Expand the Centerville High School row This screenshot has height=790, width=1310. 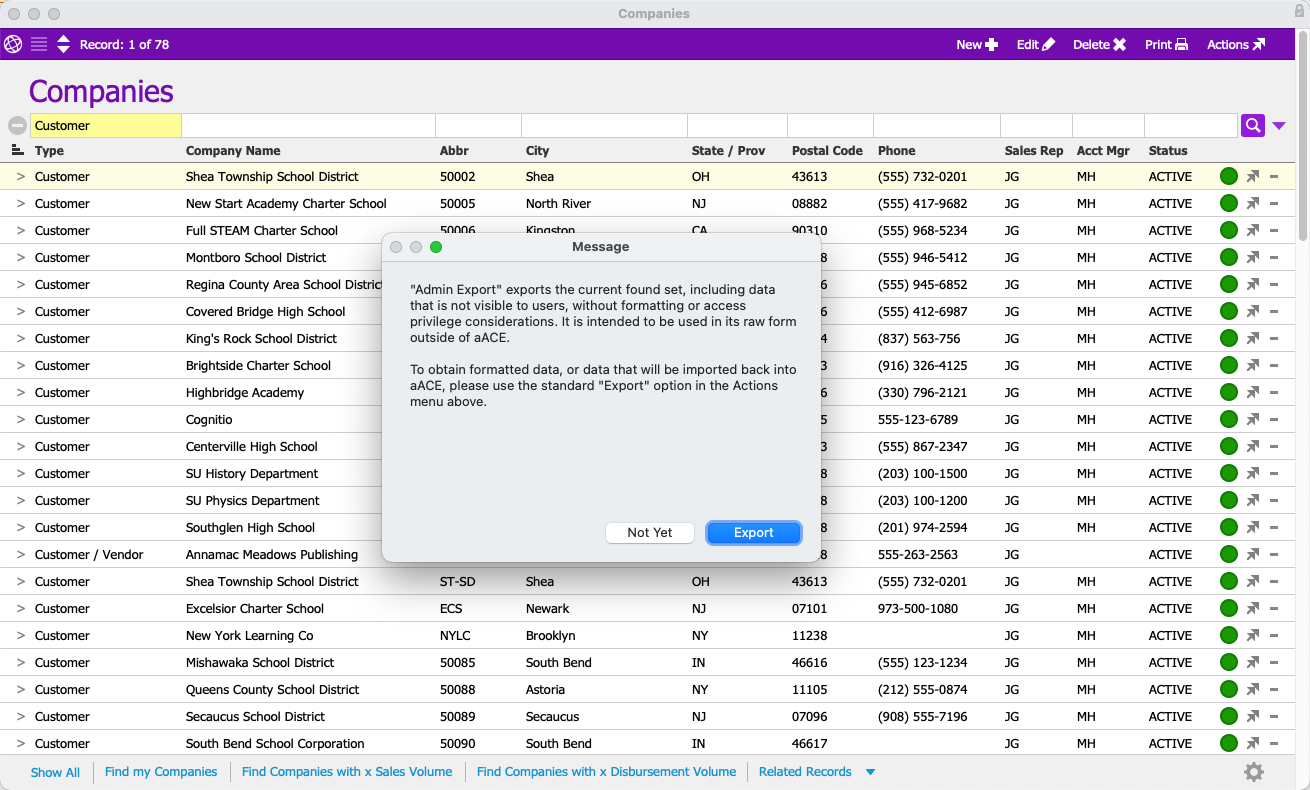pos(20,446)
